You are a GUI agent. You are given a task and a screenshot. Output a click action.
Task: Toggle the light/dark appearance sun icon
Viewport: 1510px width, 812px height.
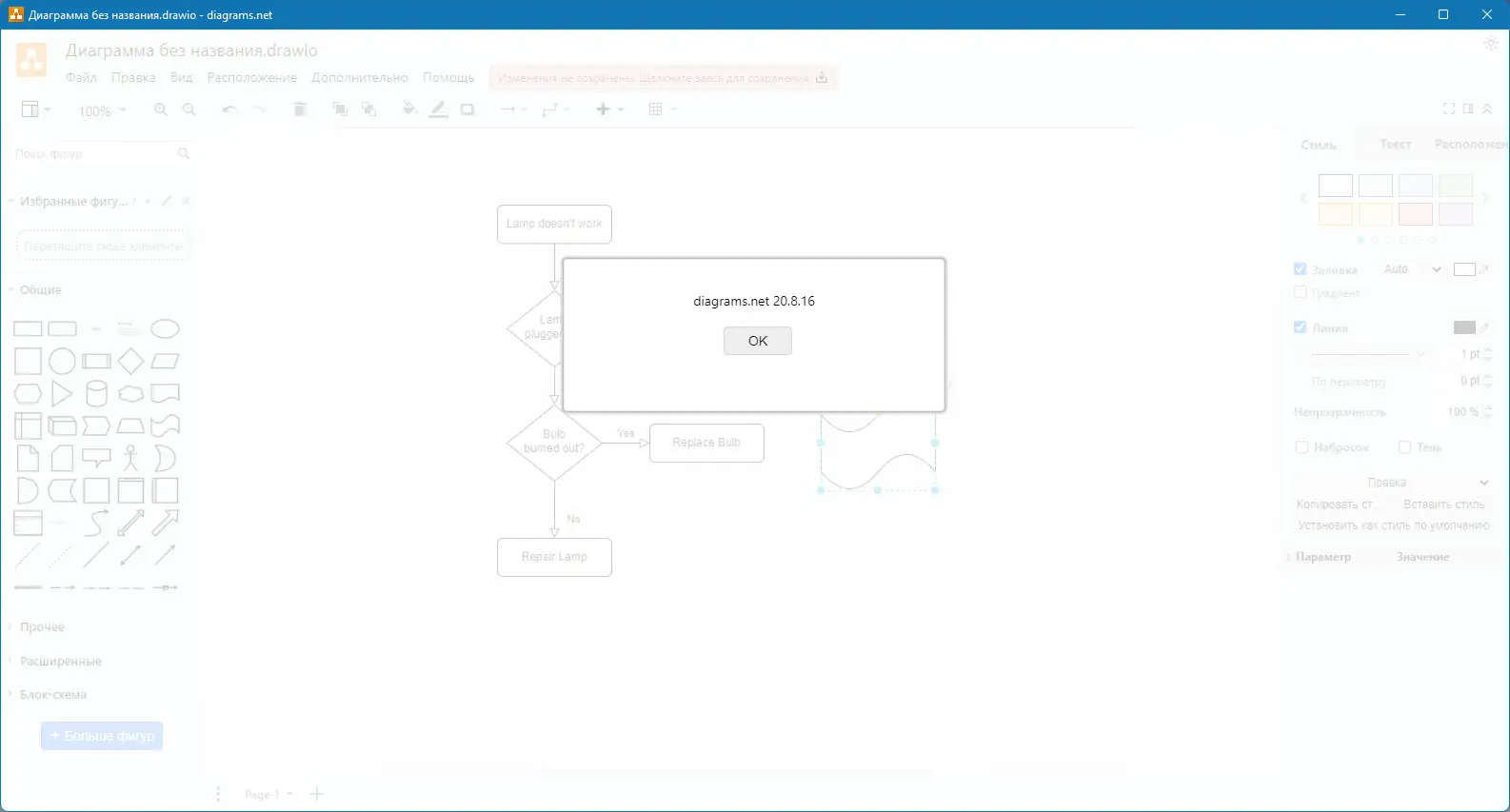(1491, 44)
